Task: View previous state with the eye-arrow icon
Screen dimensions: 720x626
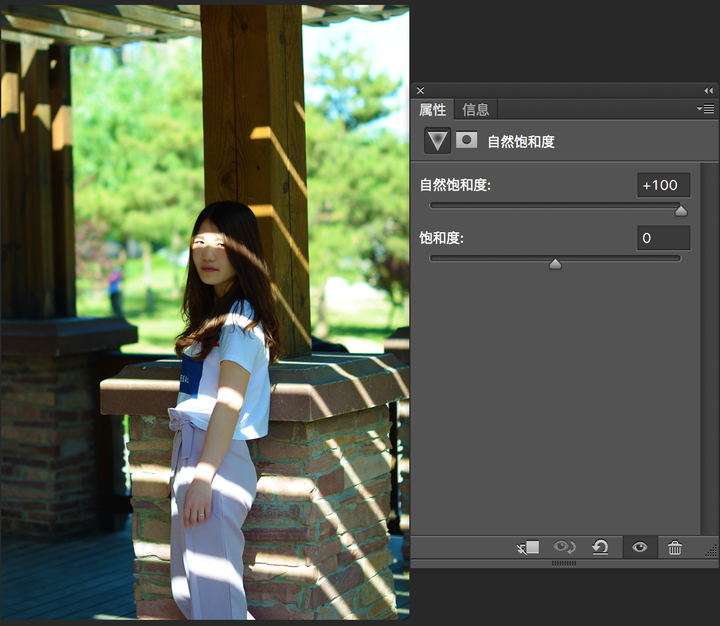Action: click(x=564, y=547)
